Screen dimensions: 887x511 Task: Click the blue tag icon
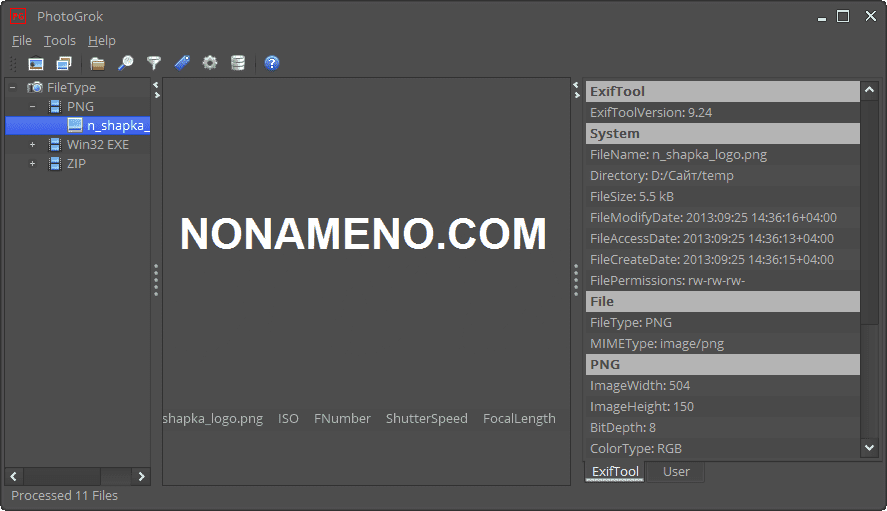tap(181, 63)
